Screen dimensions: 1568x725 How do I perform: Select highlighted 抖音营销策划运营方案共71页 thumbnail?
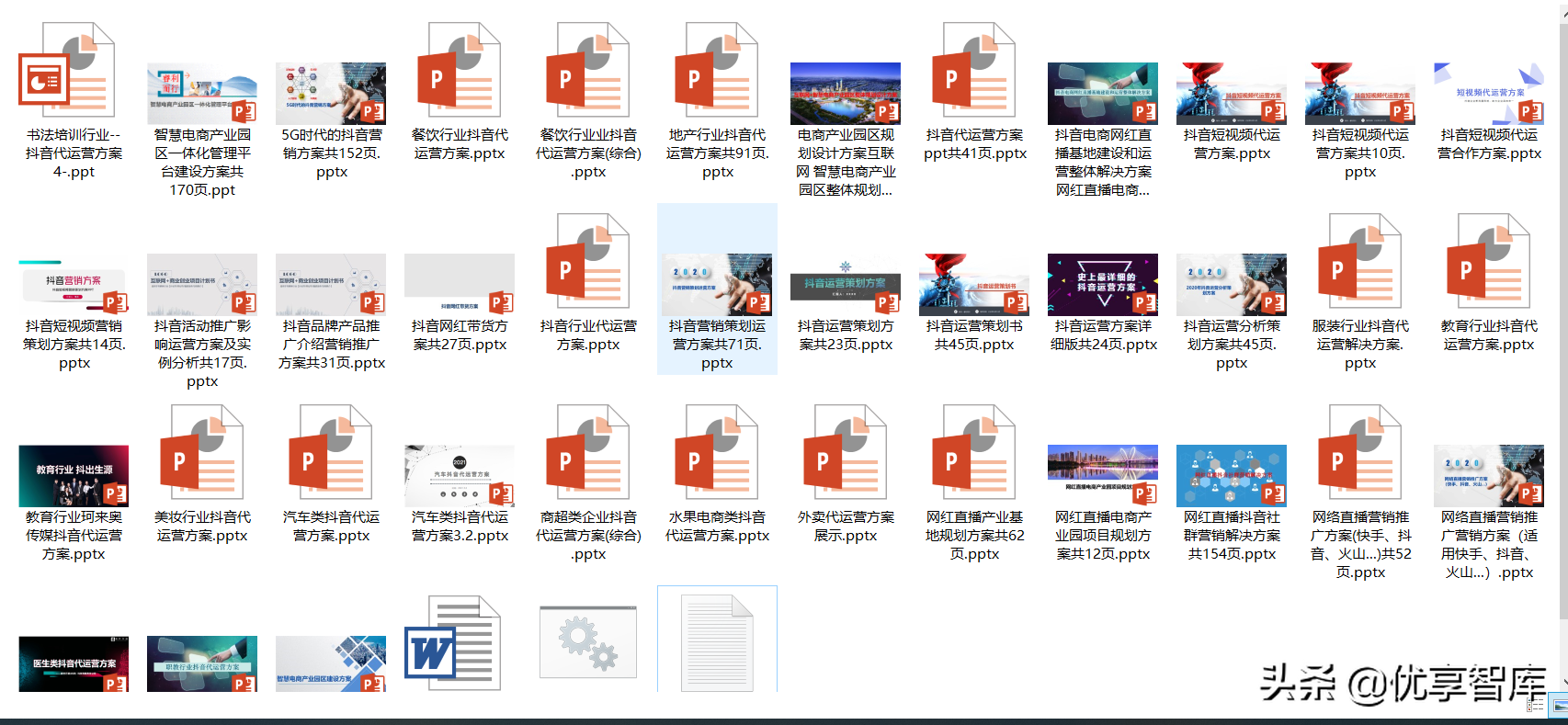[717, 285]
